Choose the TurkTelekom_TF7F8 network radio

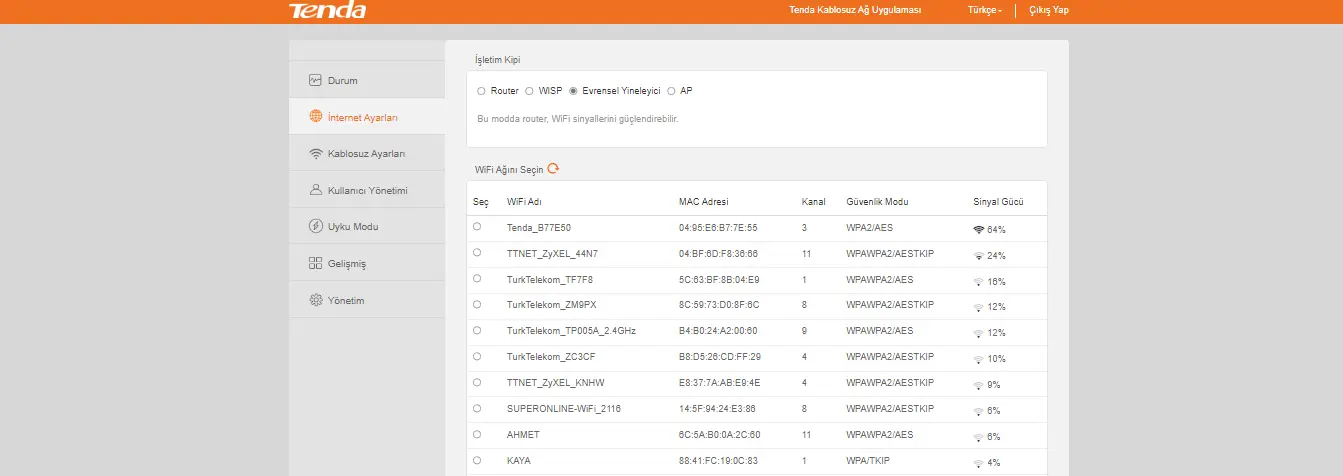point(477,278)
